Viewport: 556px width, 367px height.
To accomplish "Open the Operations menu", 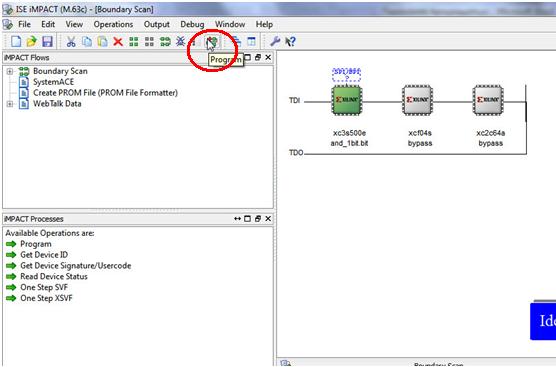I will coord(113,24).
